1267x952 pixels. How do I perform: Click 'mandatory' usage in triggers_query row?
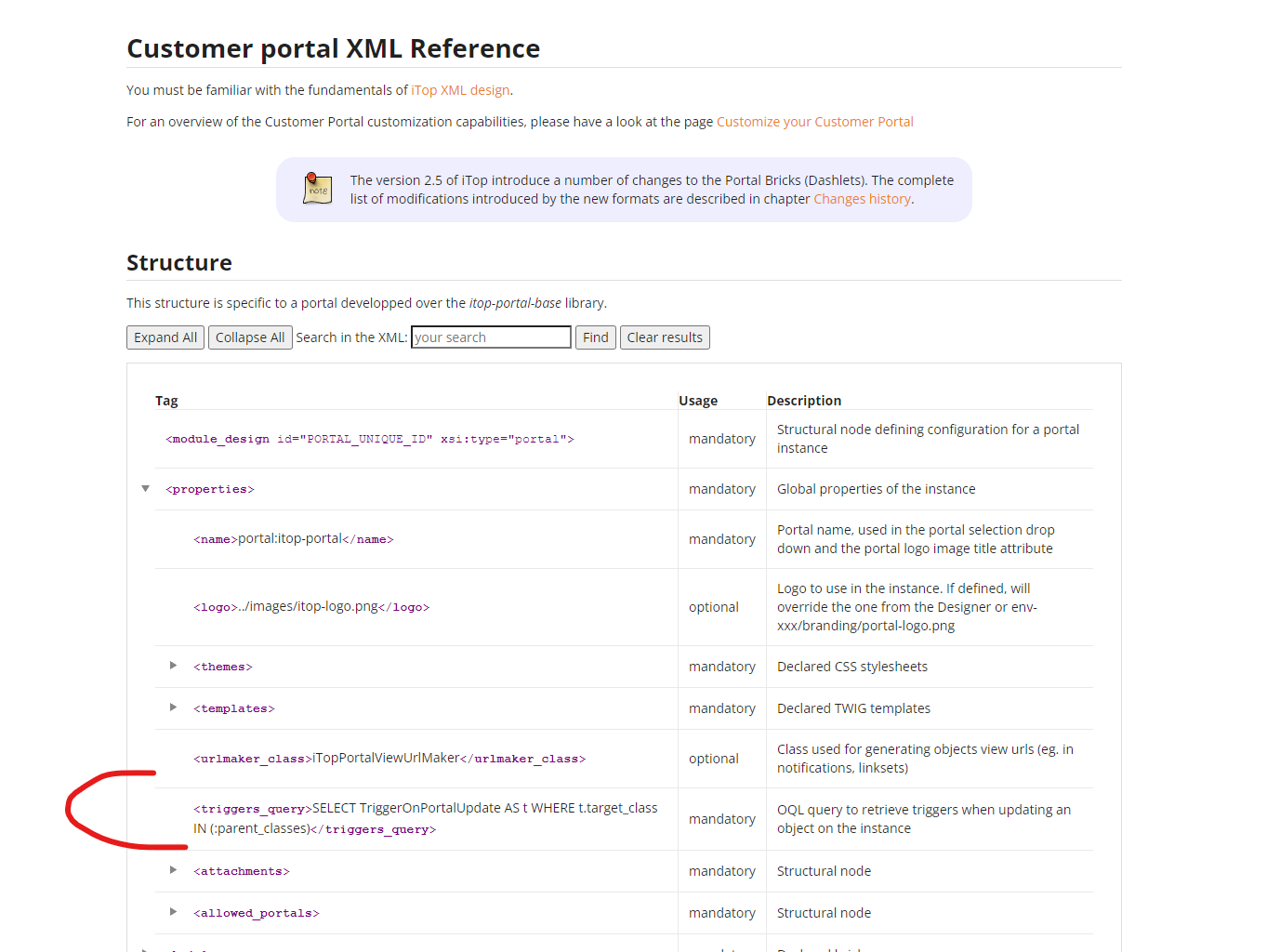point(722,819)
